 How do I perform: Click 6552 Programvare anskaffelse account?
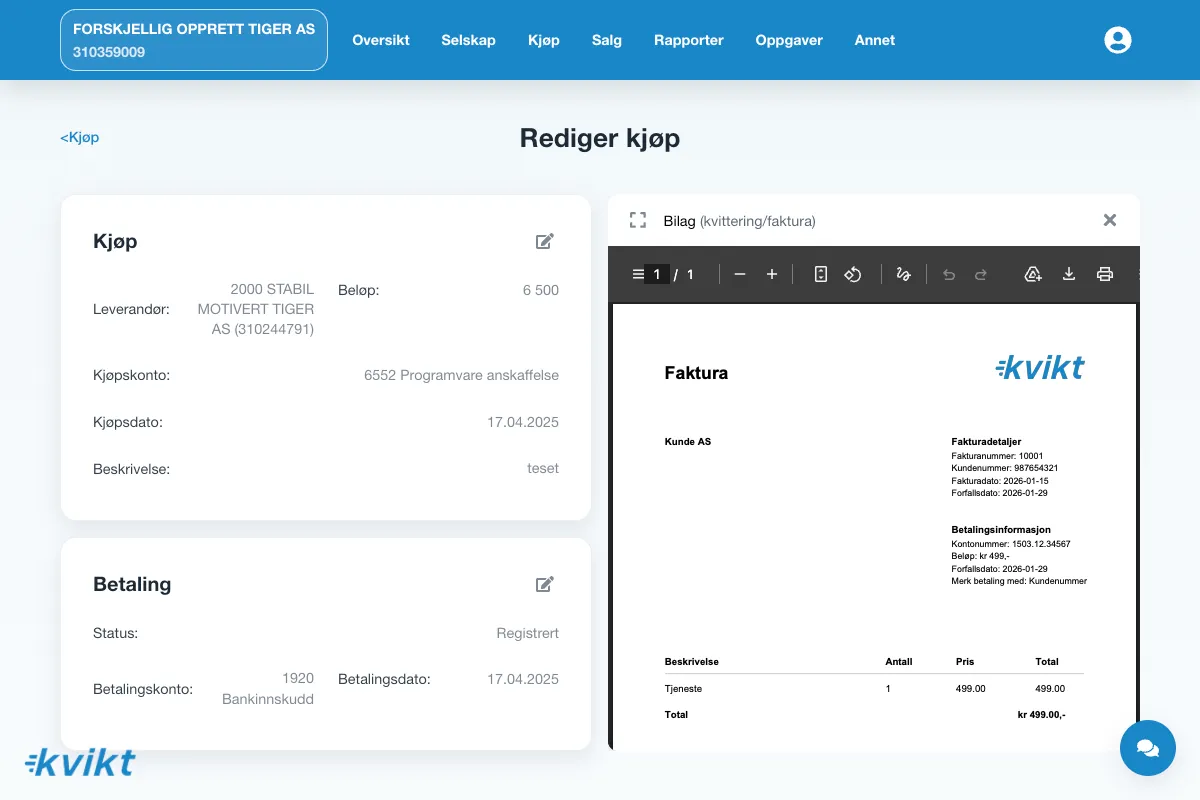point(461,376)
